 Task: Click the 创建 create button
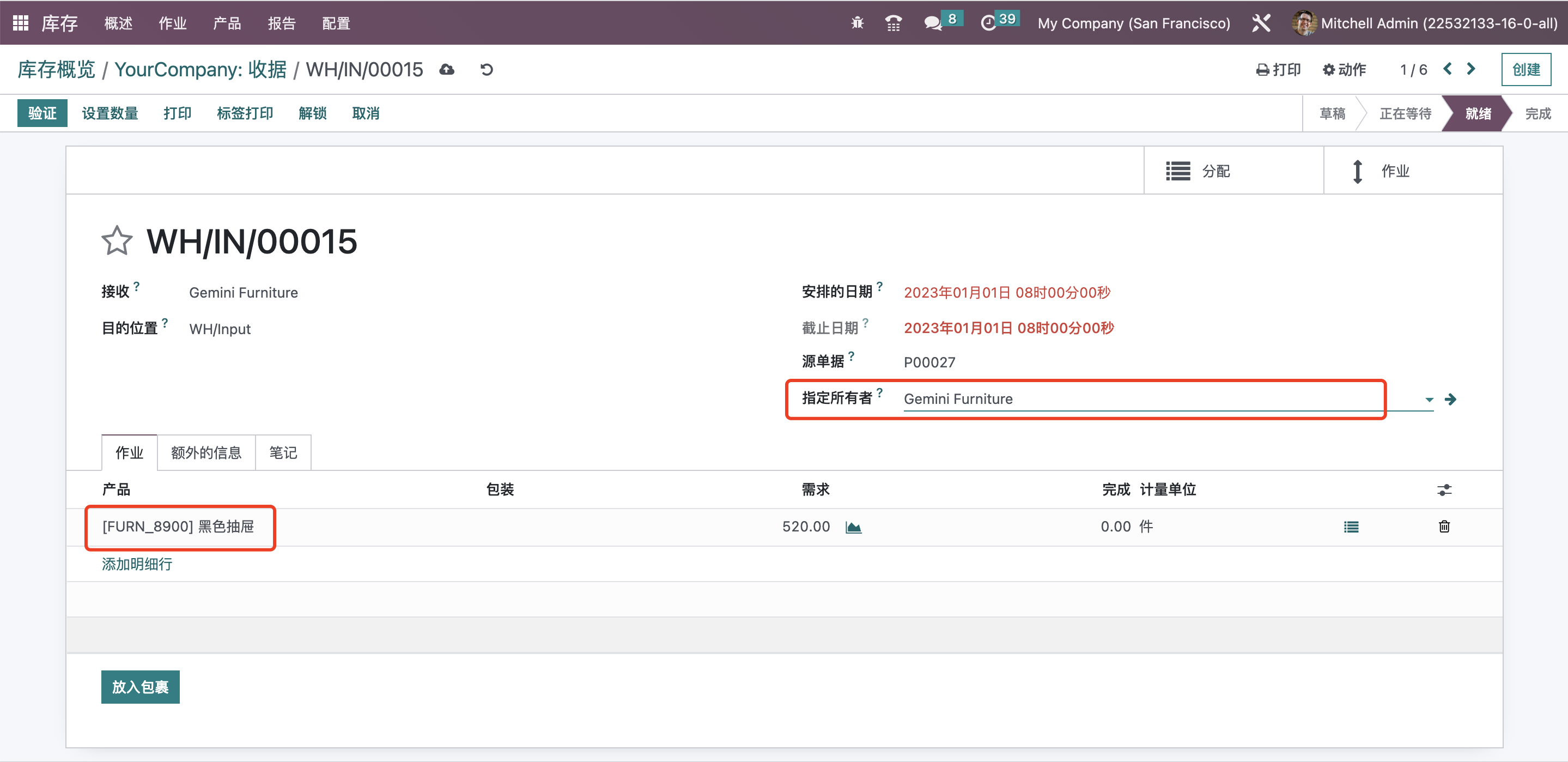(x=1526, y=69)
